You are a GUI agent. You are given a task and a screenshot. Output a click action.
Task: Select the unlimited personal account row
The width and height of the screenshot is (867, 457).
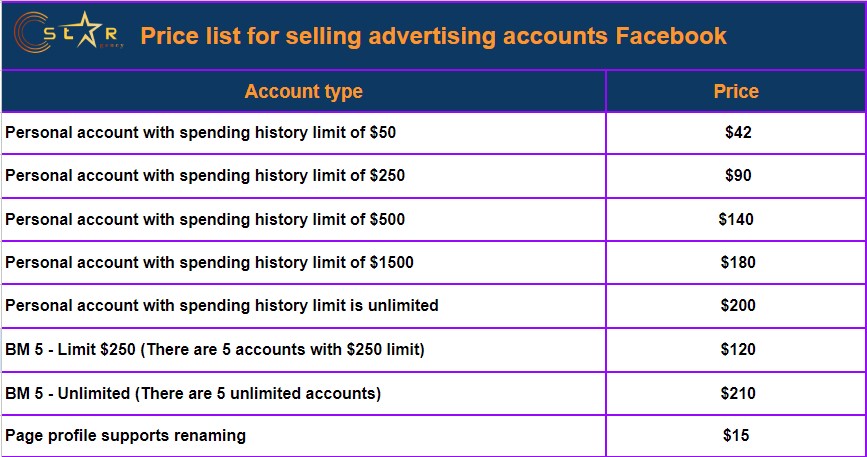[x=222, y=305]
